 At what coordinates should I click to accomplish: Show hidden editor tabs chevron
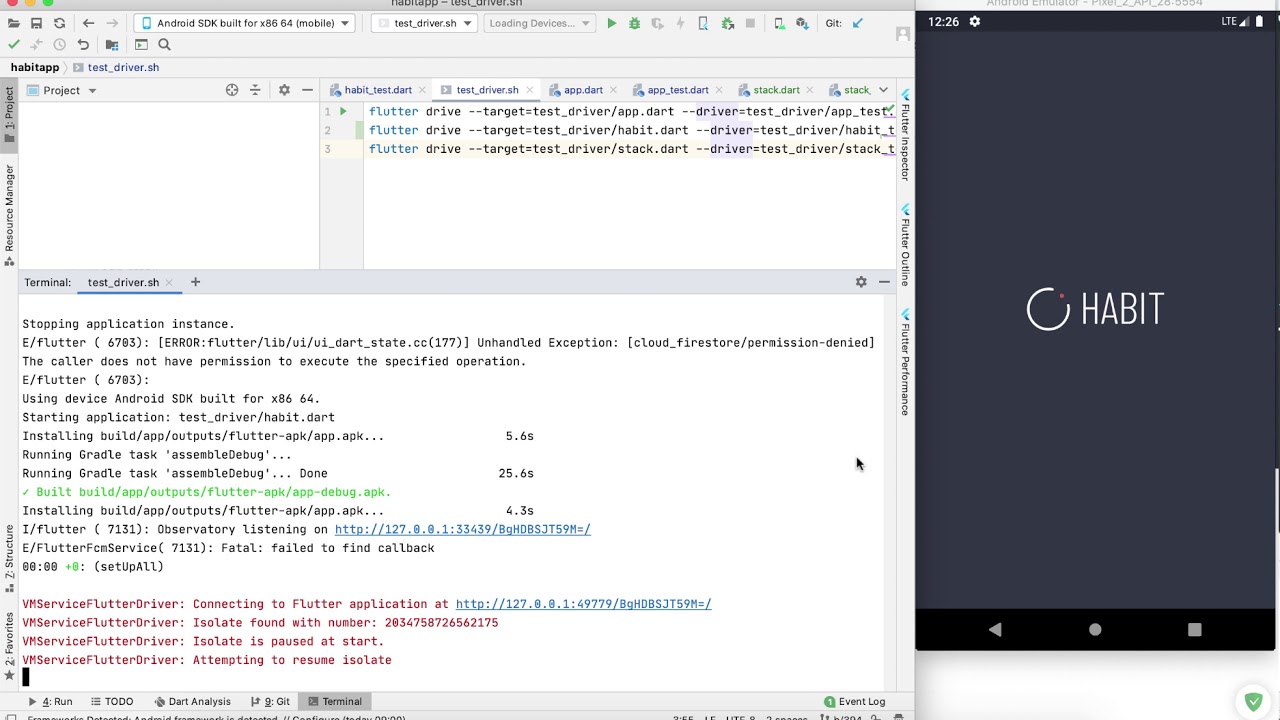tap(883, 90)
